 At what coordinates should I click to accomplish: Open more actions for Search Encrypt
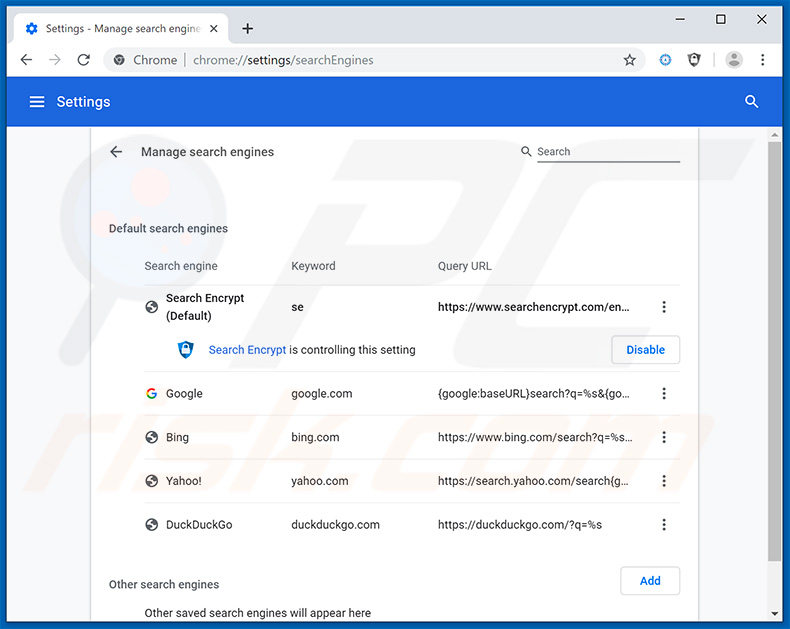[664, 307]
